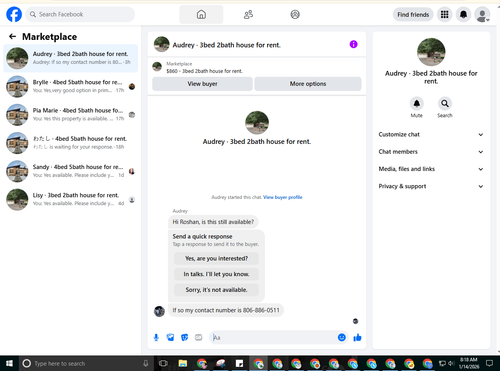500x371 pixels.
Task: Open the account profile menu icon
Action: click(482, 15)
